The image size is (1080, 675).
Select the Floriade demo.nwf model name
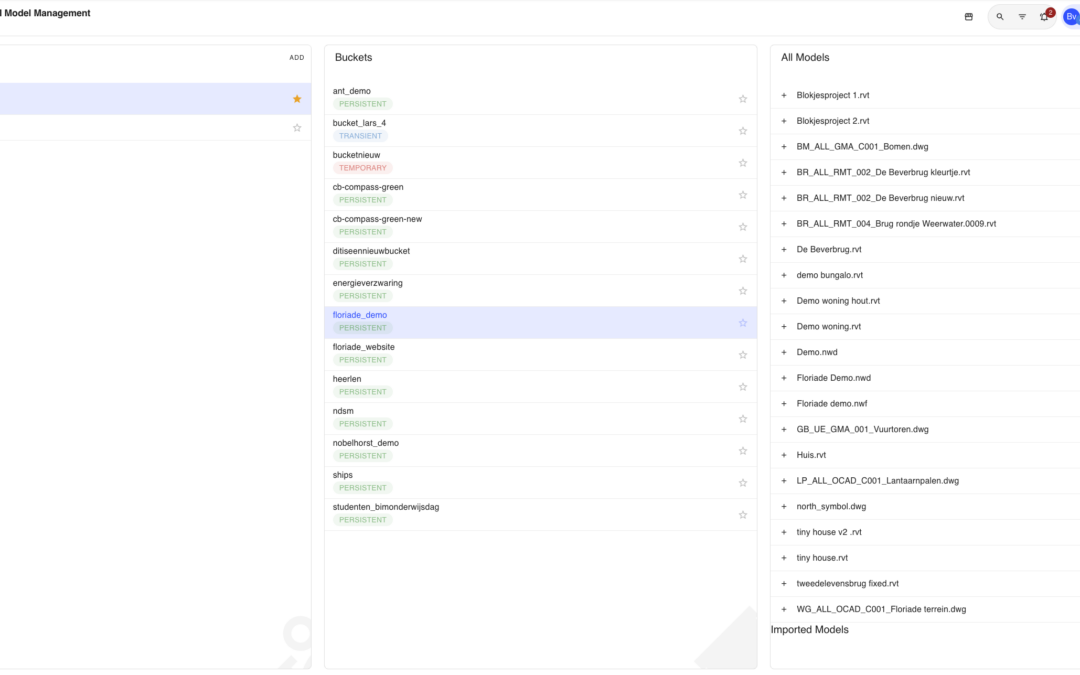click(832, 404)
